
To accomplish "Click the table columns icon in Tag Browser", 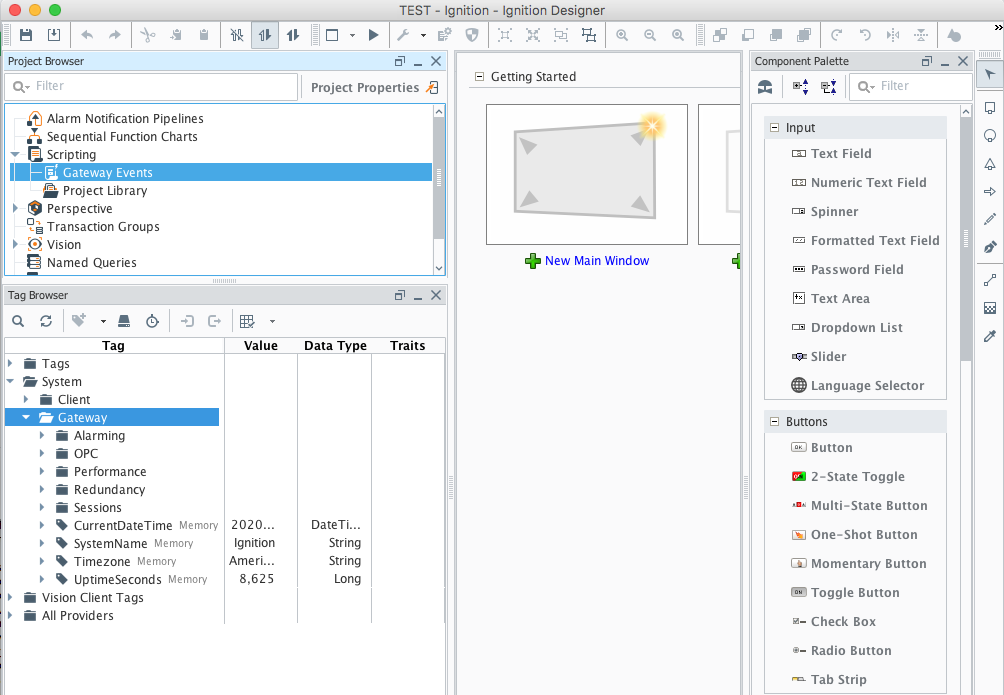I will (x=247, y=321).
